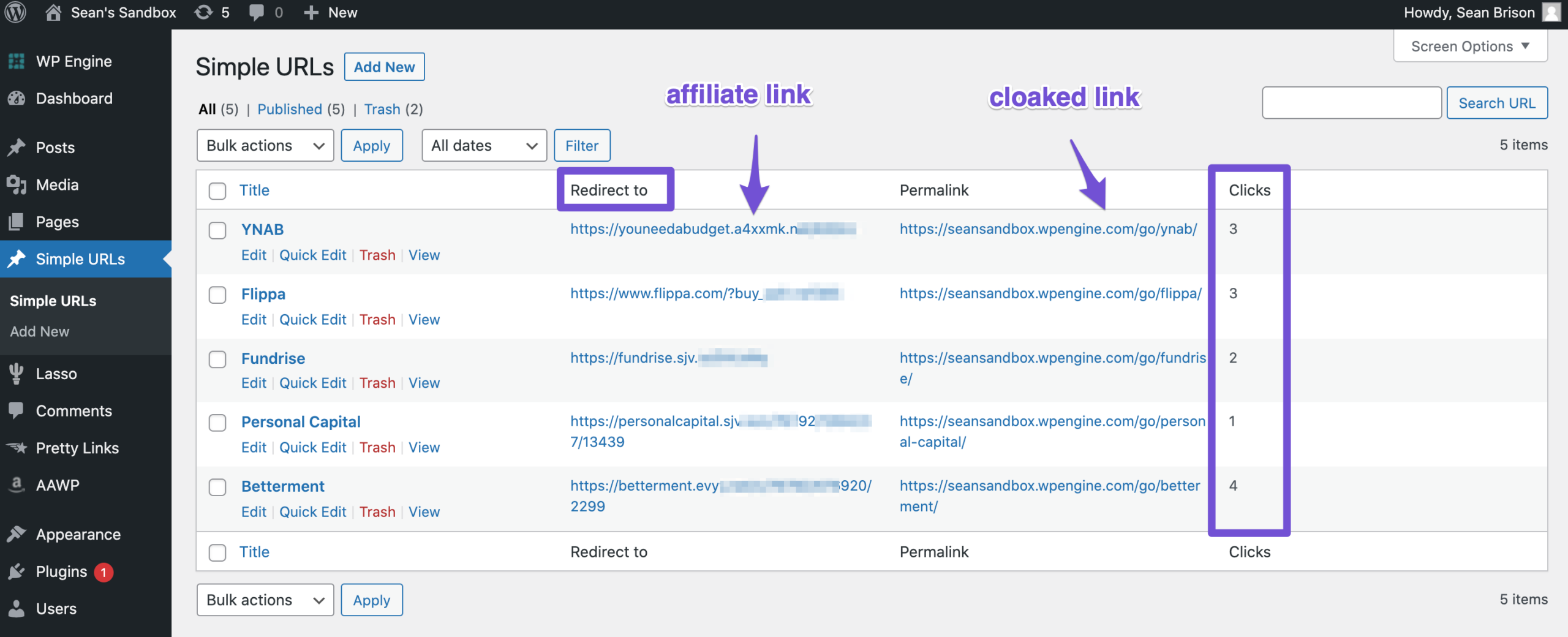
Task: Click the red Plugins update badge
Action: click(104, 572)
